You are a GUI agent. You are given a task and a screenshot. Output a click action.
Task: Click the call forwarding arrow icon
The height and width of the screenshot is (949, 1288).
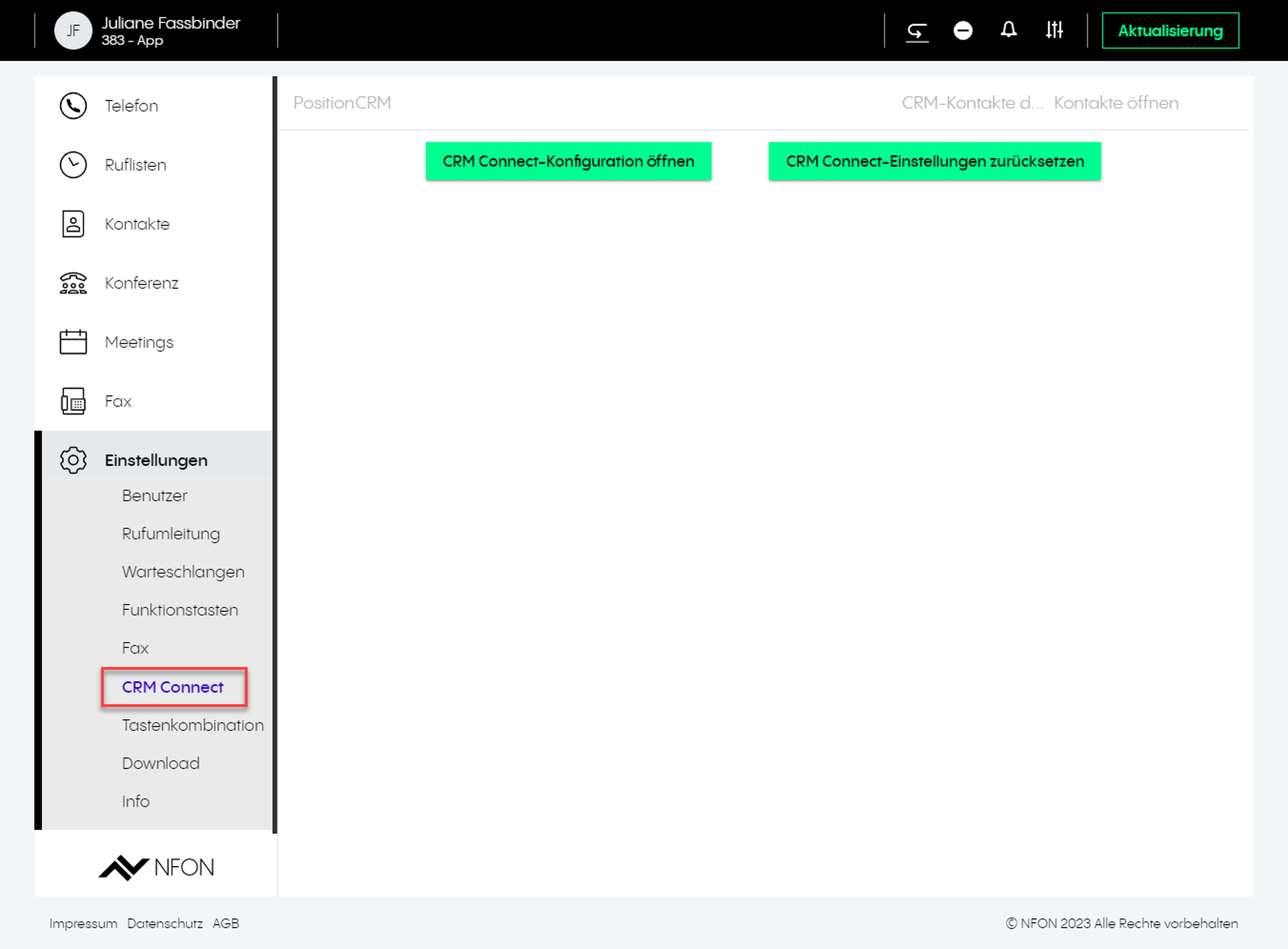point(917,31)
